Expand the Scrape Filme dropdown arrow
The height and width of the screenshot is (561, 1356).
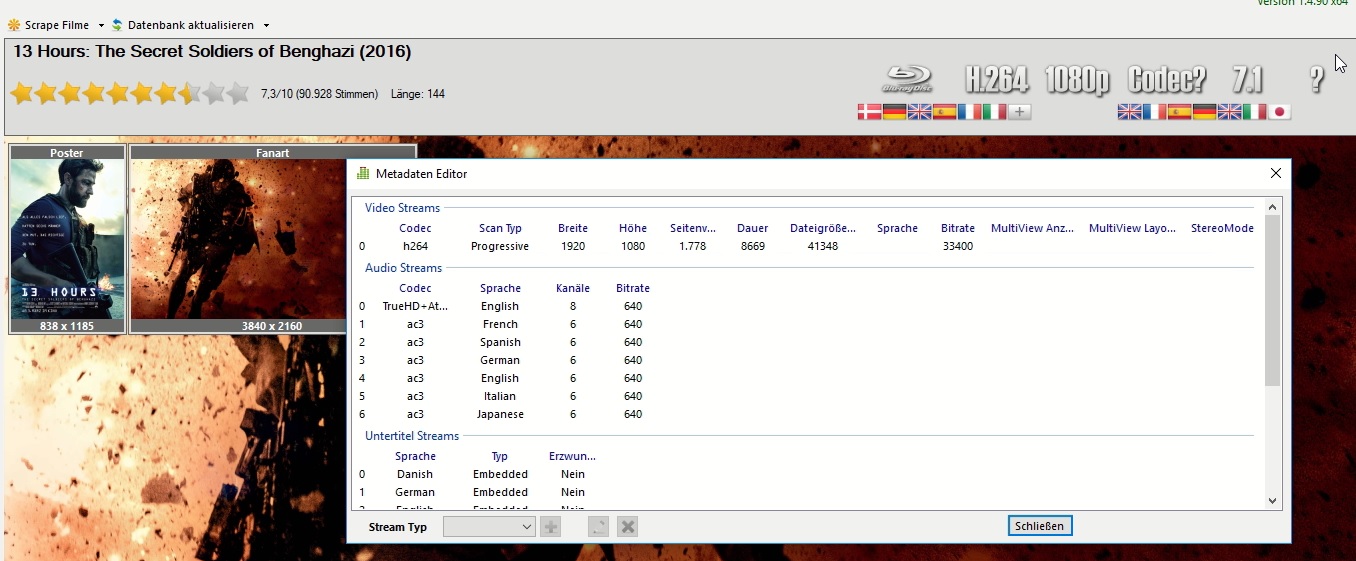coord(100,26)
